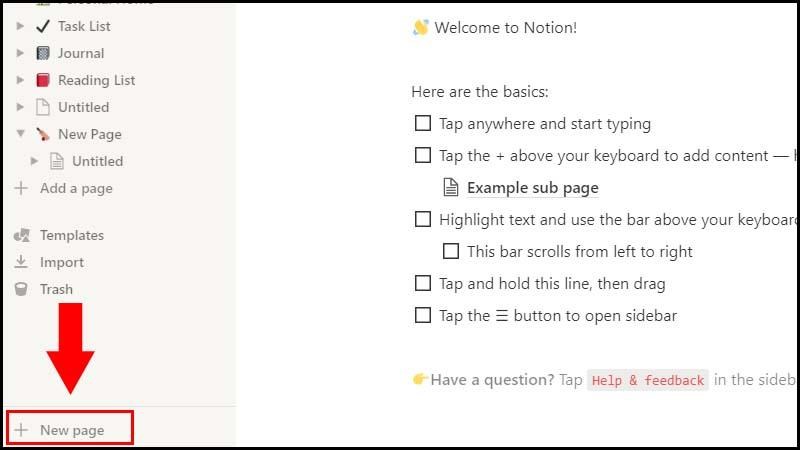
Task: Click the Example sub page document icon
Action: 450,187
